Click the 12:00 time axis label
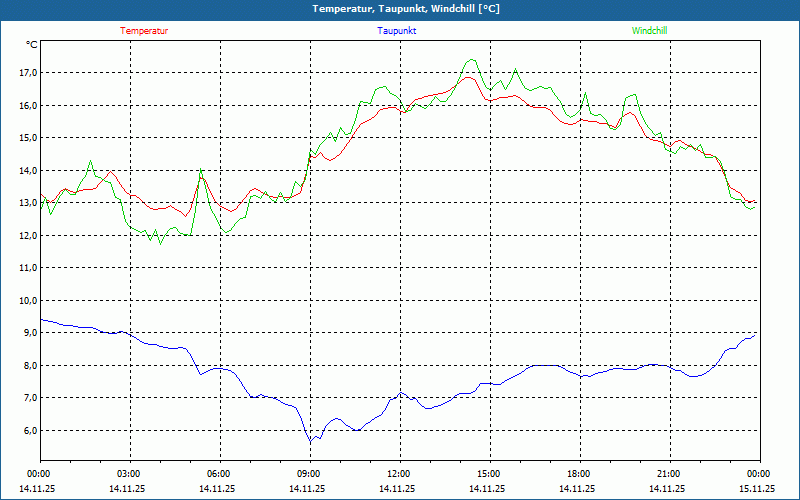Screen dimensions: 800x500 [399, 474]
